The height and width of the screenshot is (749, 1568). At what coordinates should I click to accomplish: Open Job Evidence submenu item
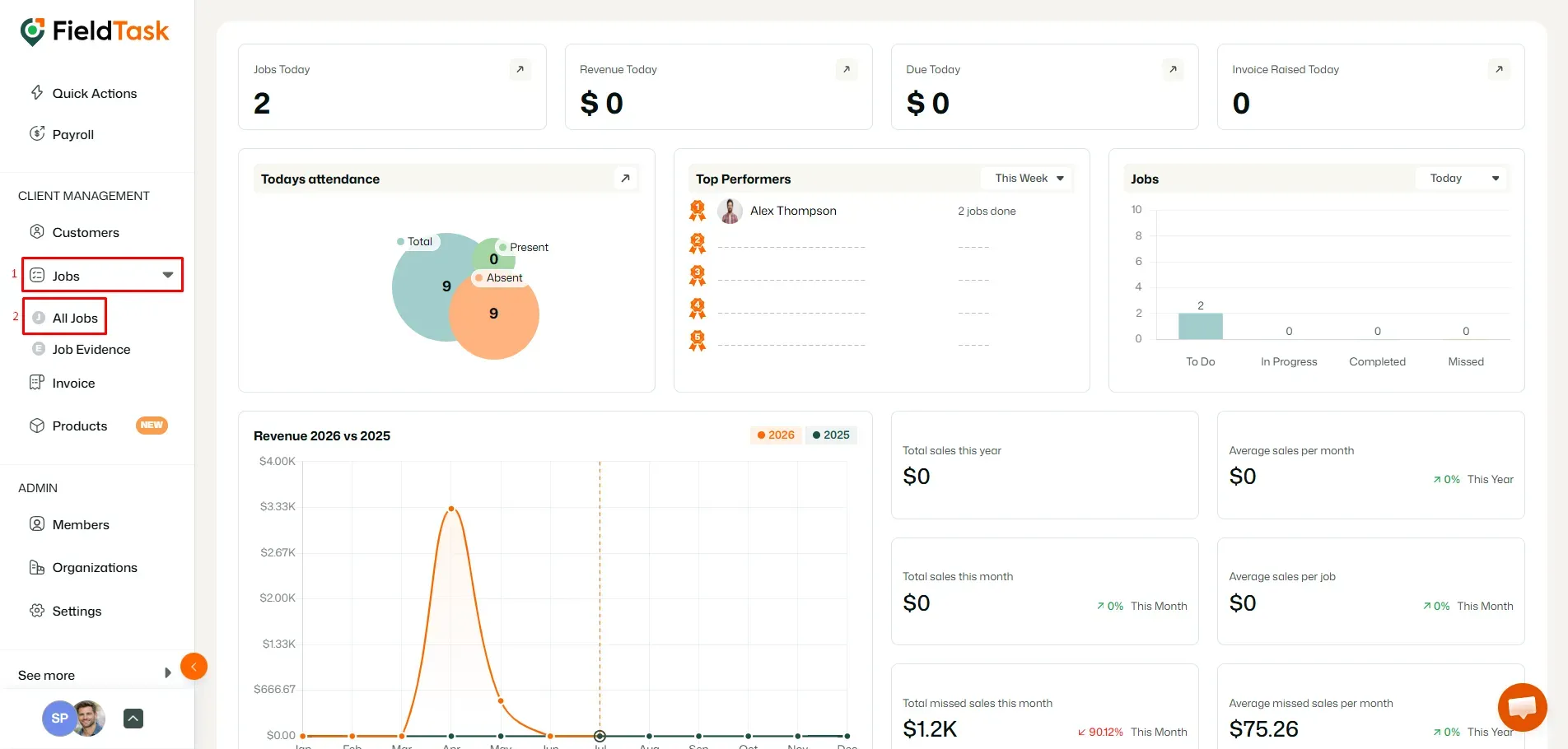(91, 349)
